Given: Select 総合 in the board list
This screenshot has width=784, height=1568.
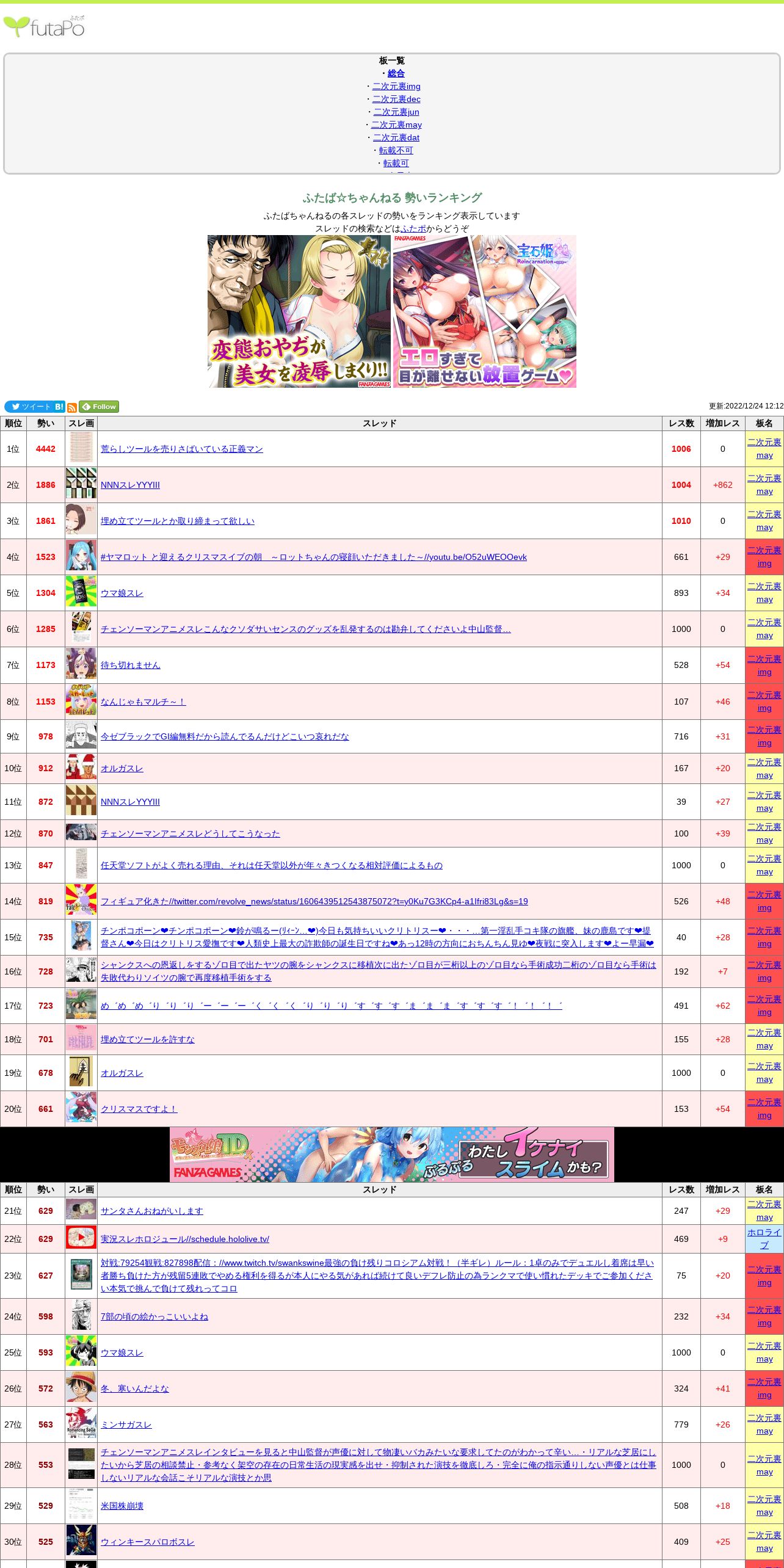Looking at the screenshot, I should [x=396, y=73].
